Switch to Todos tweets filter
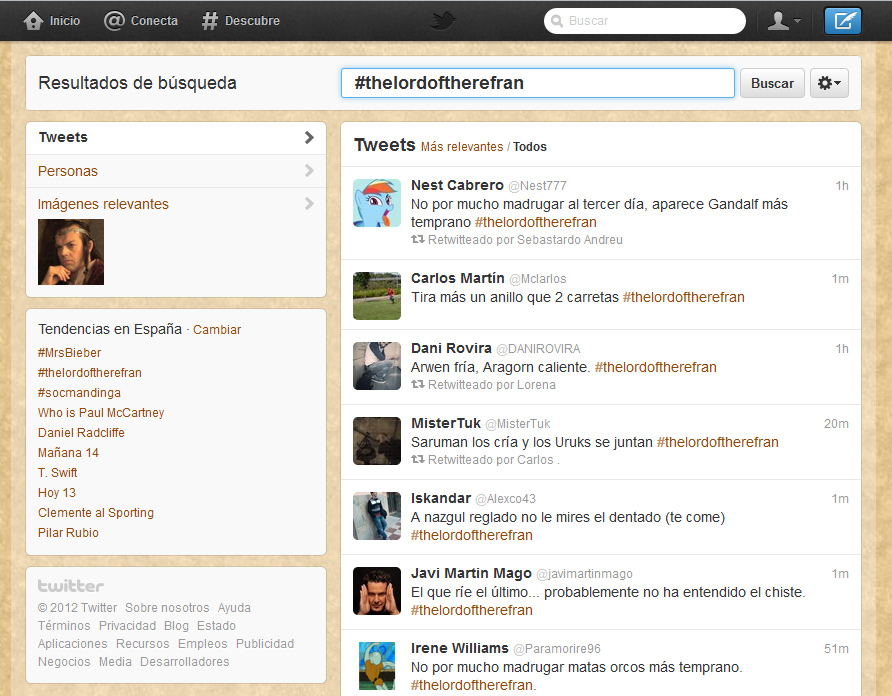The height and width of the screenshot is (696, 892). (530, 147)
